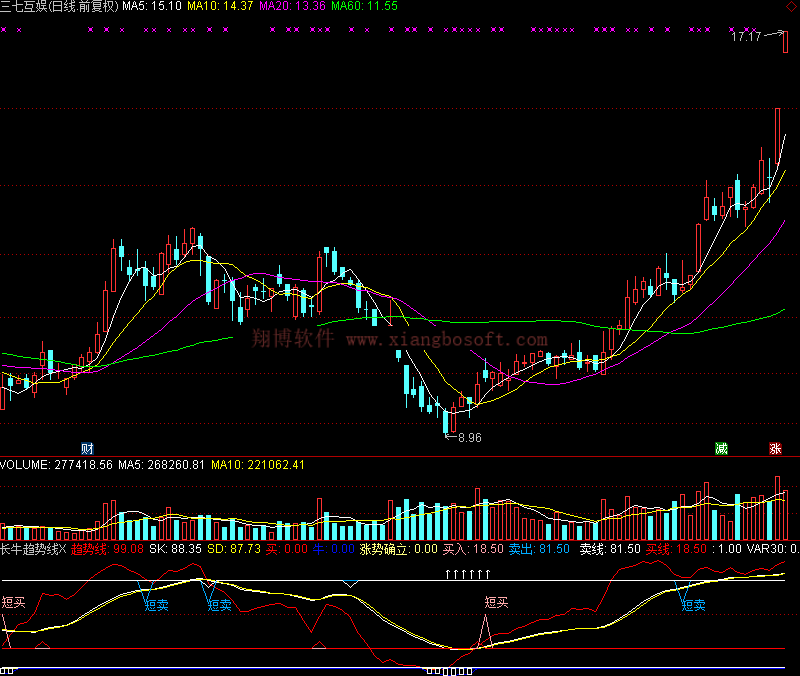The image size is (800, 676).
Task: Click the red 涨 marker below the chart
Action: [x=776, y=448]
